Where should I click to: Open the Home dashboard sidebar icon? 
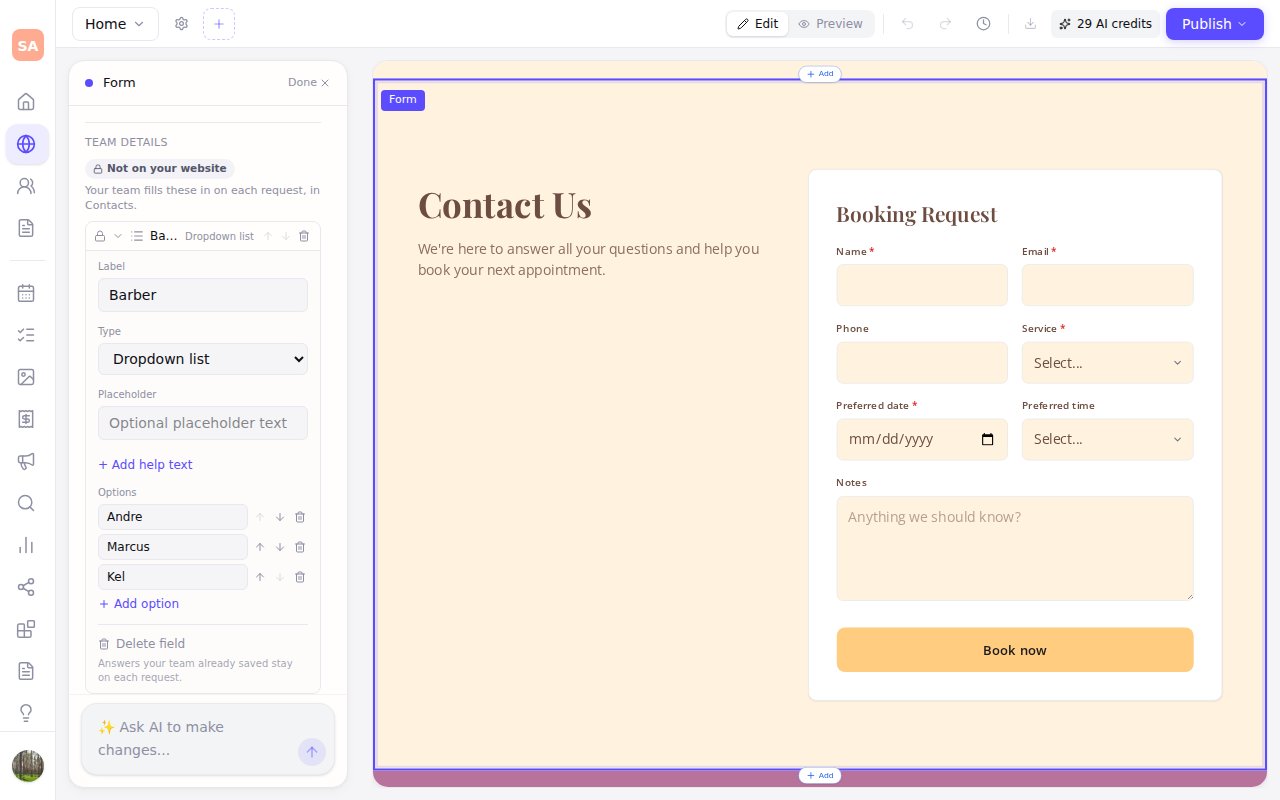(x=26, y=102)
